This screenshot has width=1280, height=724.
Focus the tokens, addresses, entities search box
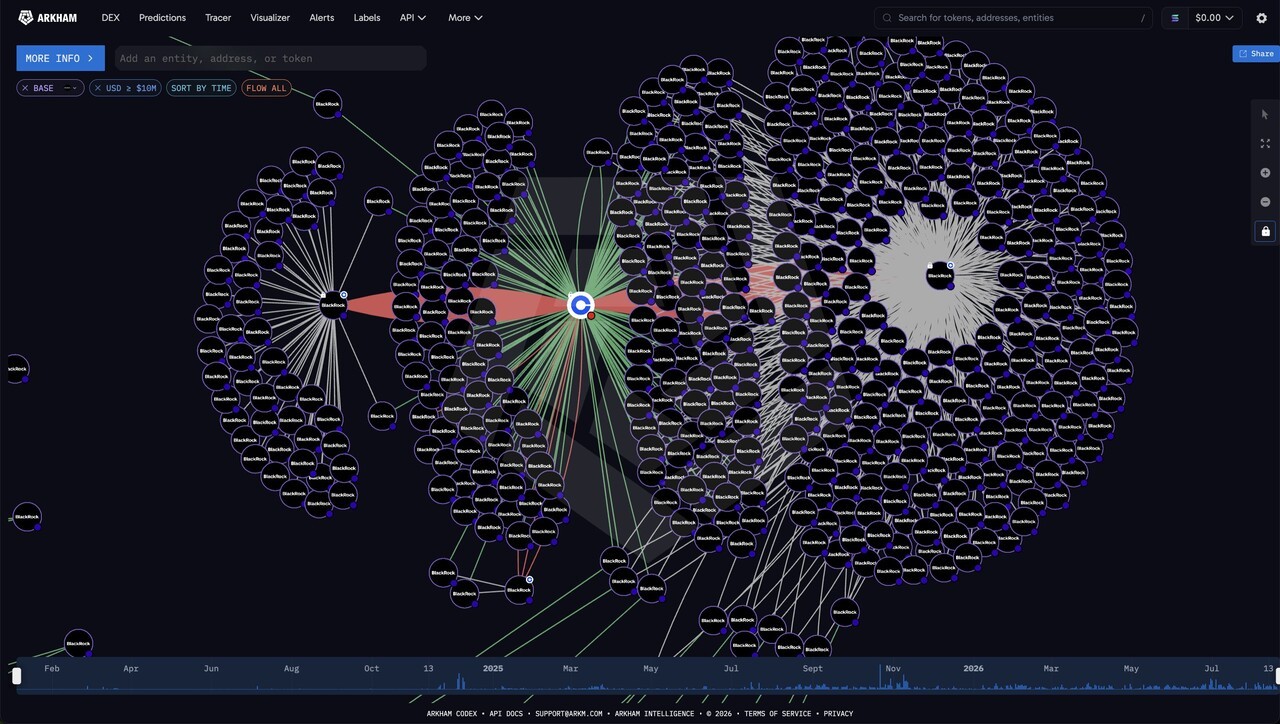tap(1013, 17)
